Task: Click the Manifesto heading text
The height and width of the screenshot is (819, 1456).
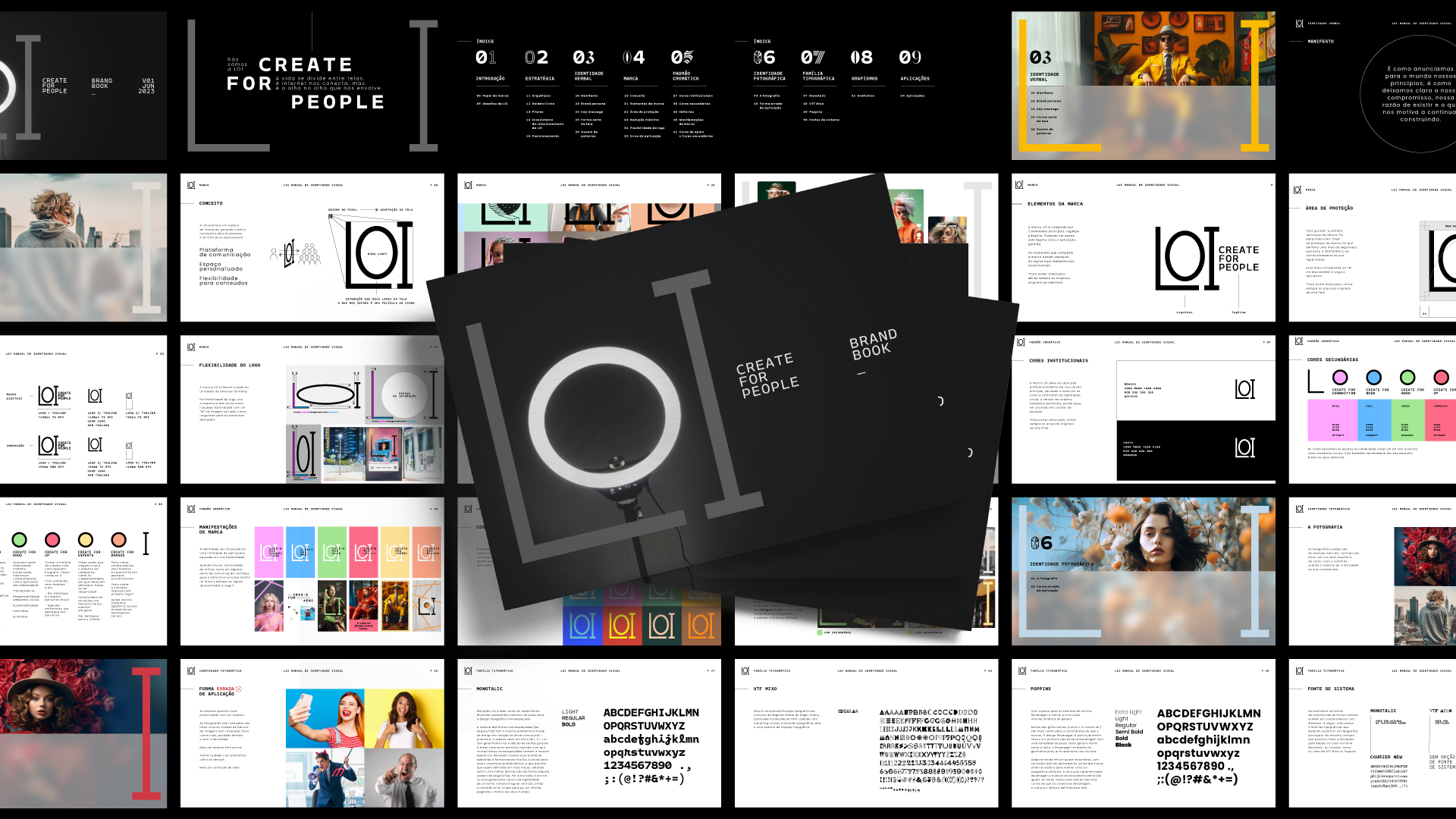Action: 1320,42
